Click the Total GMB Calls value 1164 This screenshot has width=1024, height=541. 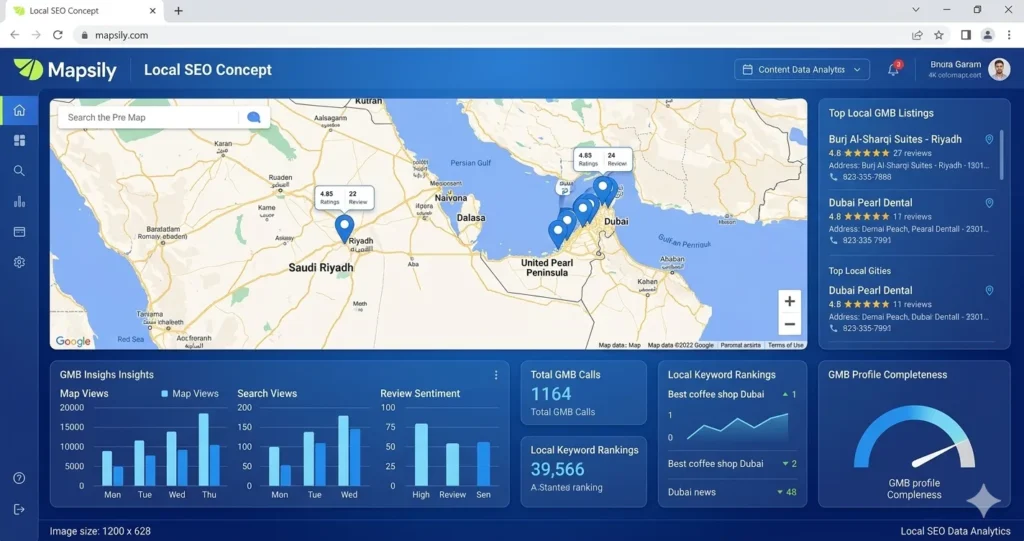pyautogui.click(x=551, y=394)
